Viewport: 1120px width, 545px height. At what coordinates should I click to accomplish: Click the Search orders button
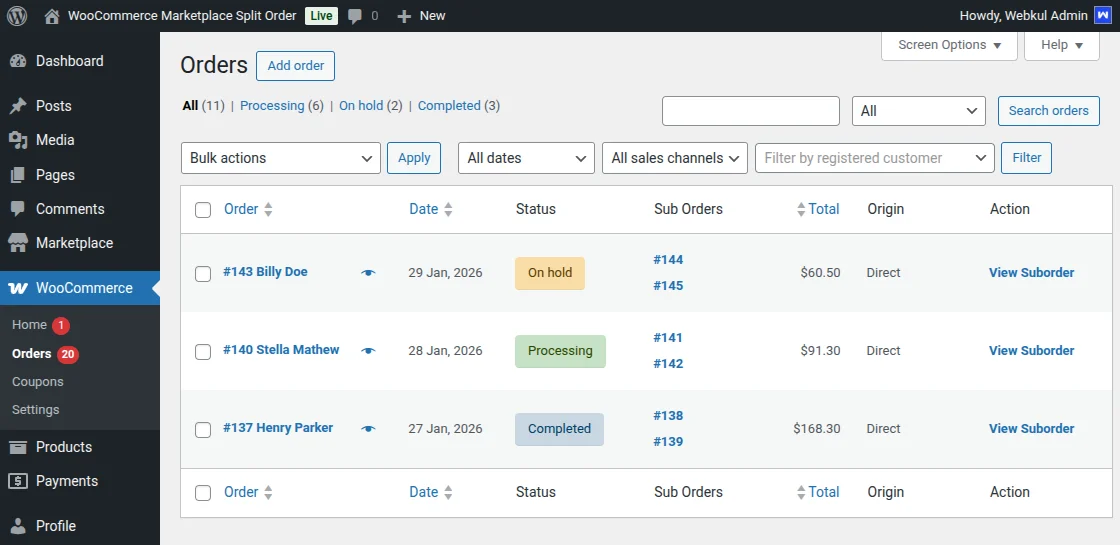point(1049,111)
